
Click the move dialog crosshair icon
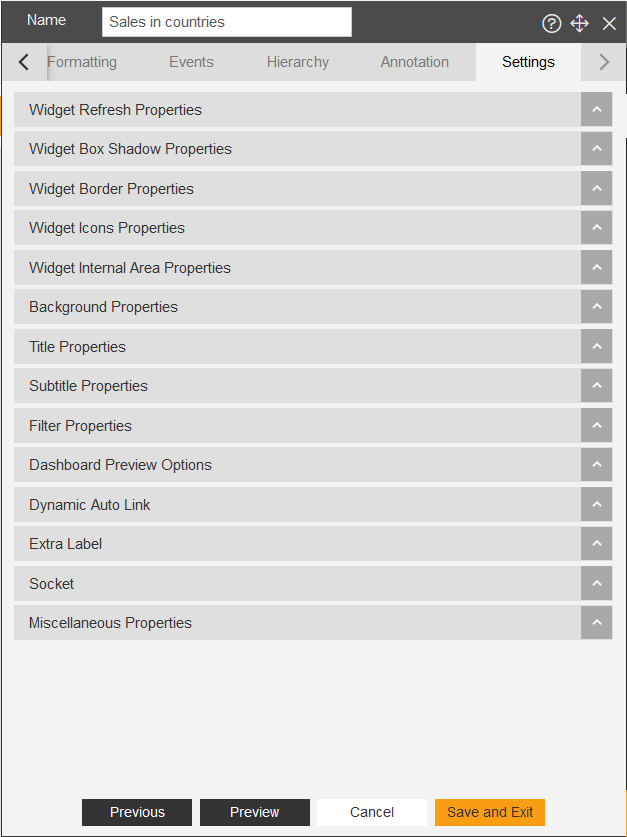[x=580, y=23]
